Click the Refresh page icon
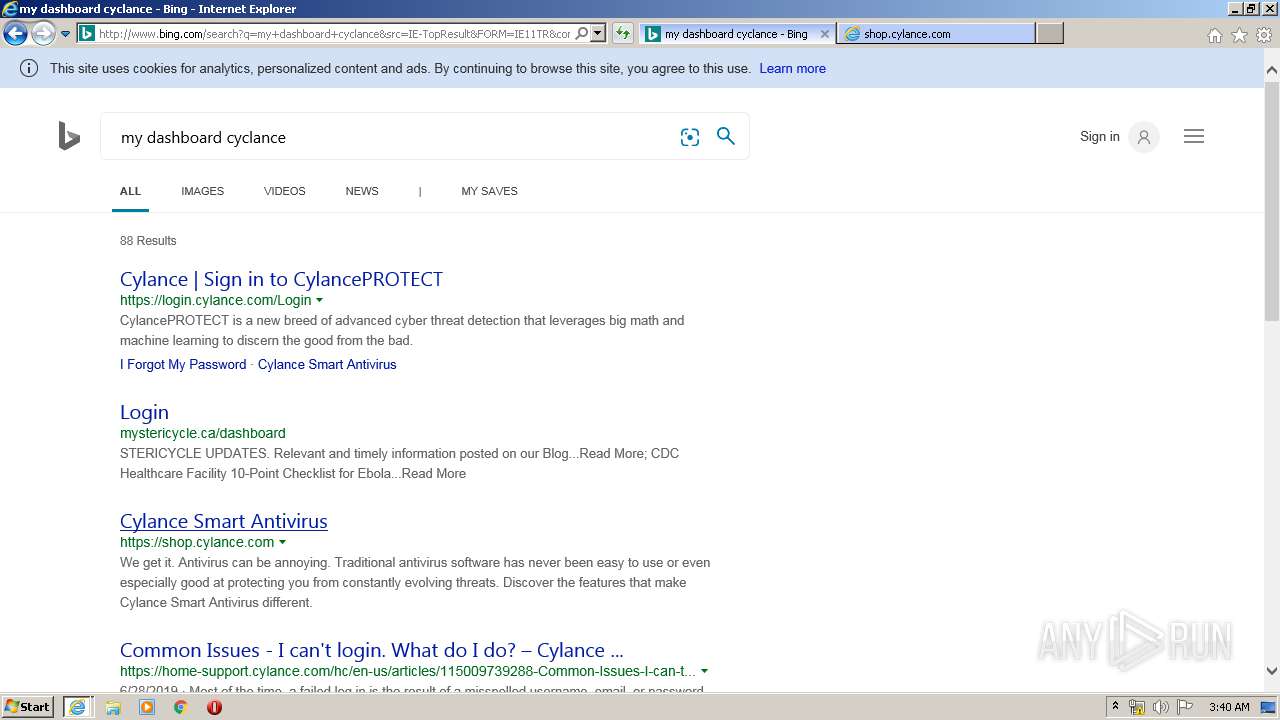 (x=623, y=33)
